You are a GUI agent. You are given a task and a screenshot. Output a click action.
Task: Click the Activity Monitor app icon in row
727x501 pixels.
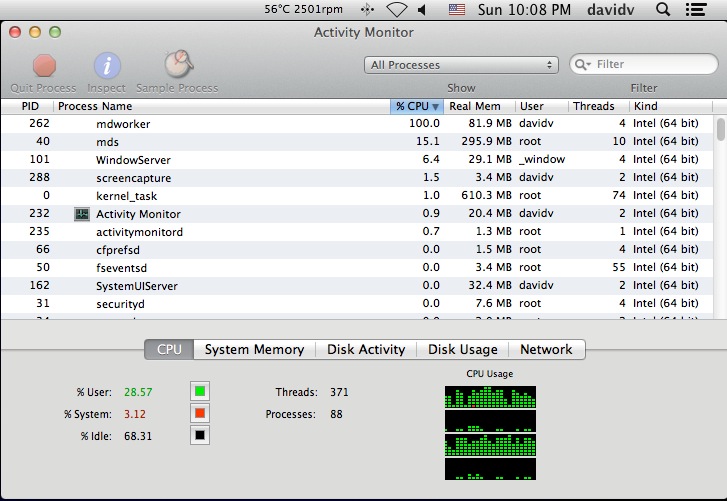point(82,214)
